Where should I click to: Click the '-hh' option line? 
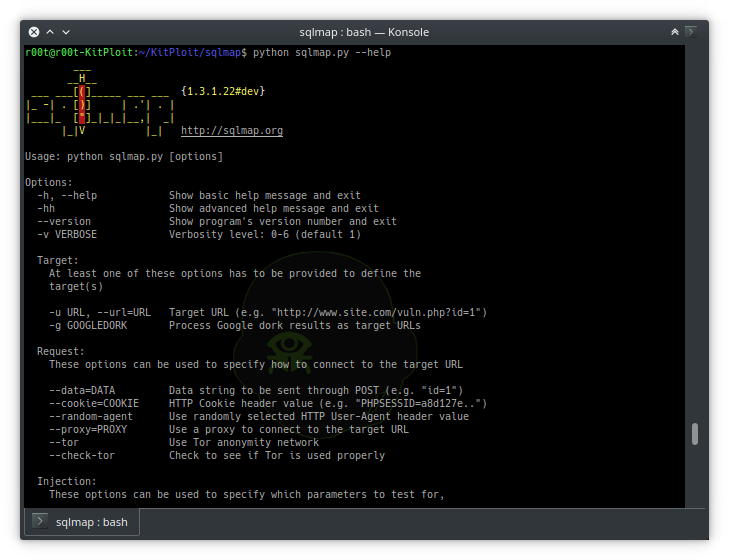[46, 208]
